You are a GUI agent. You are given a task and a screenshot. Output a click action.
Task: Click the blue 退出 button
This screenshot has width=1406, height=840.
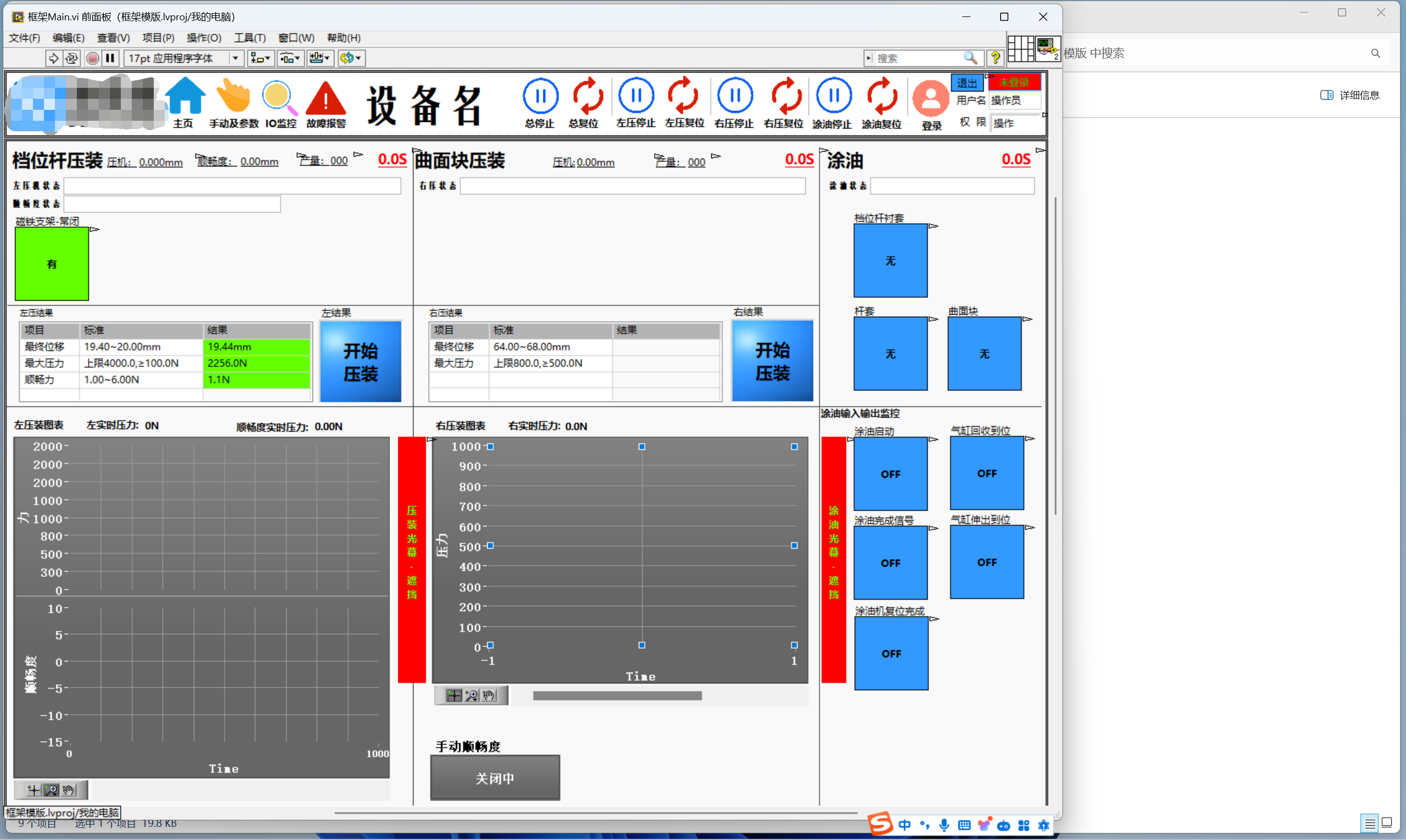967,83
